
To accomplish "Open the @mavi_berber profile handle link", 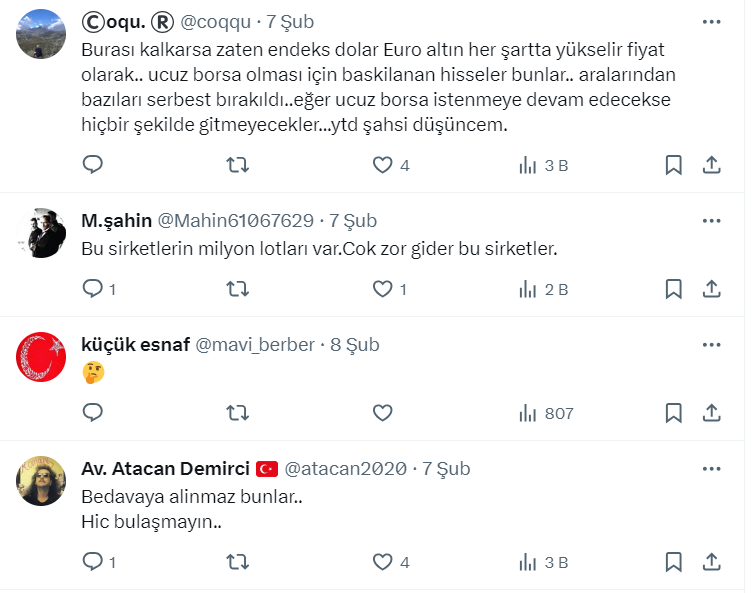I will pyautogui.click(x=255, y=345).
